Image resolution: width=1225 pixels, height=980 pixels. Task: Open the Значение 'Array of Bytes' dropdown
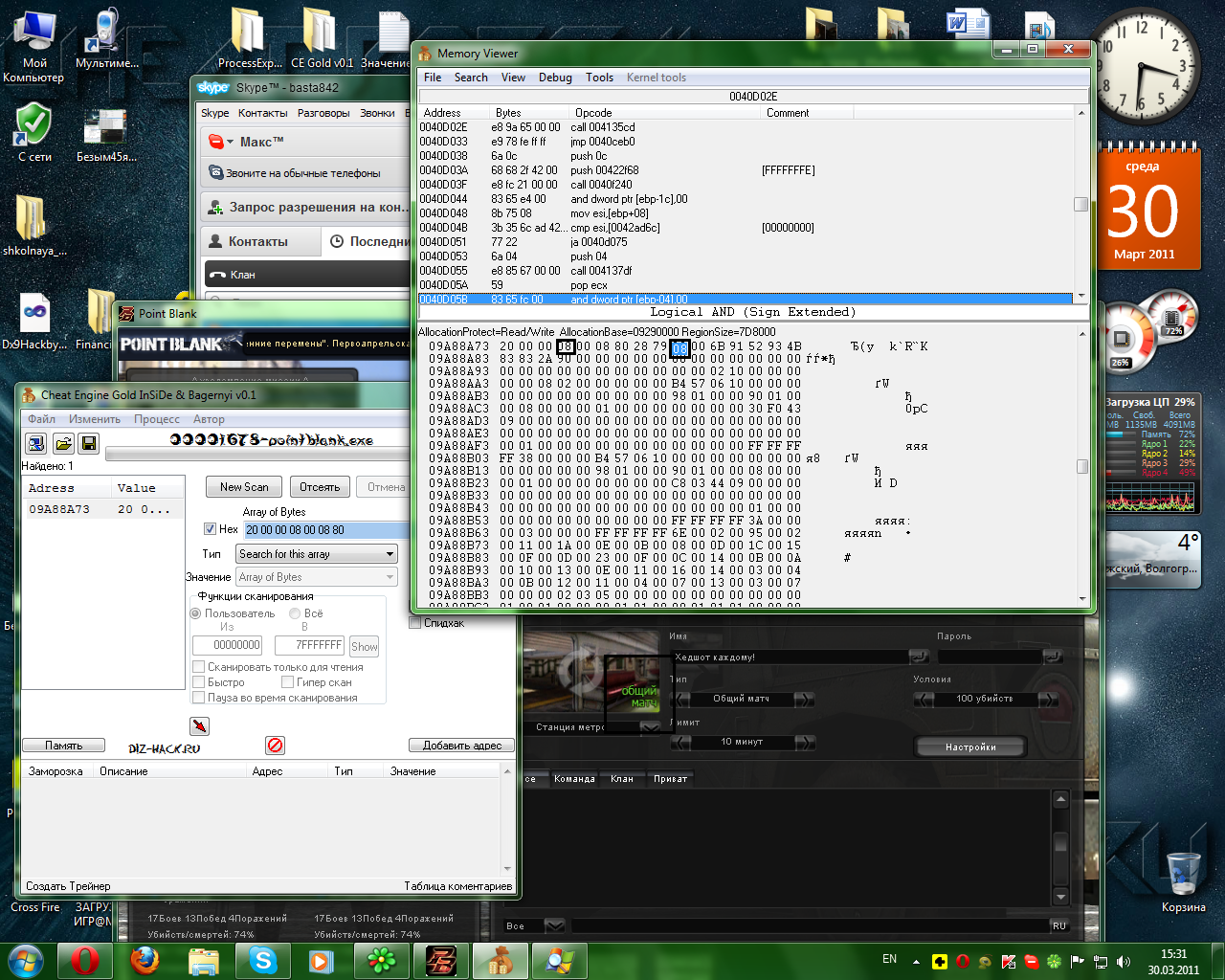[x=316, y=577]
